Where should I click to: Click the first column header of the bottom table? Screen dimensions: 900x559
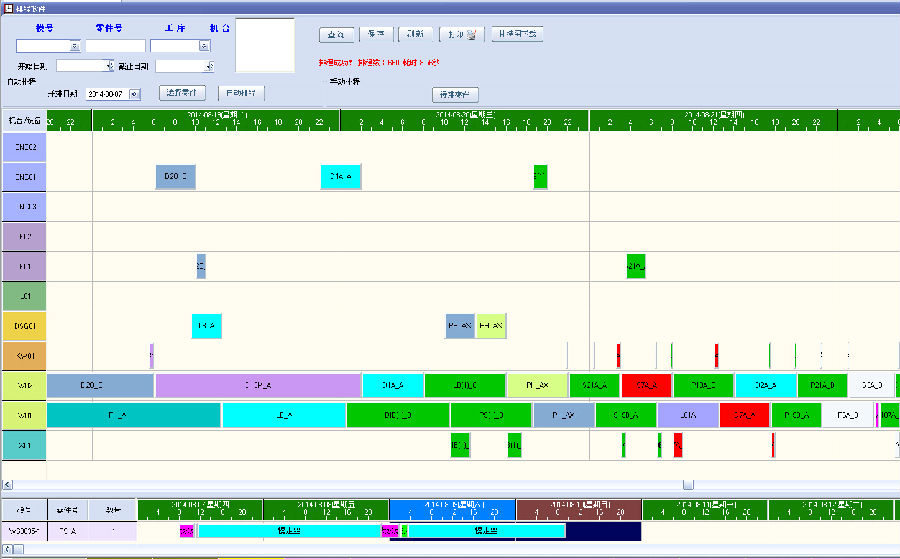pyautogui.click(x=24, y=510)
